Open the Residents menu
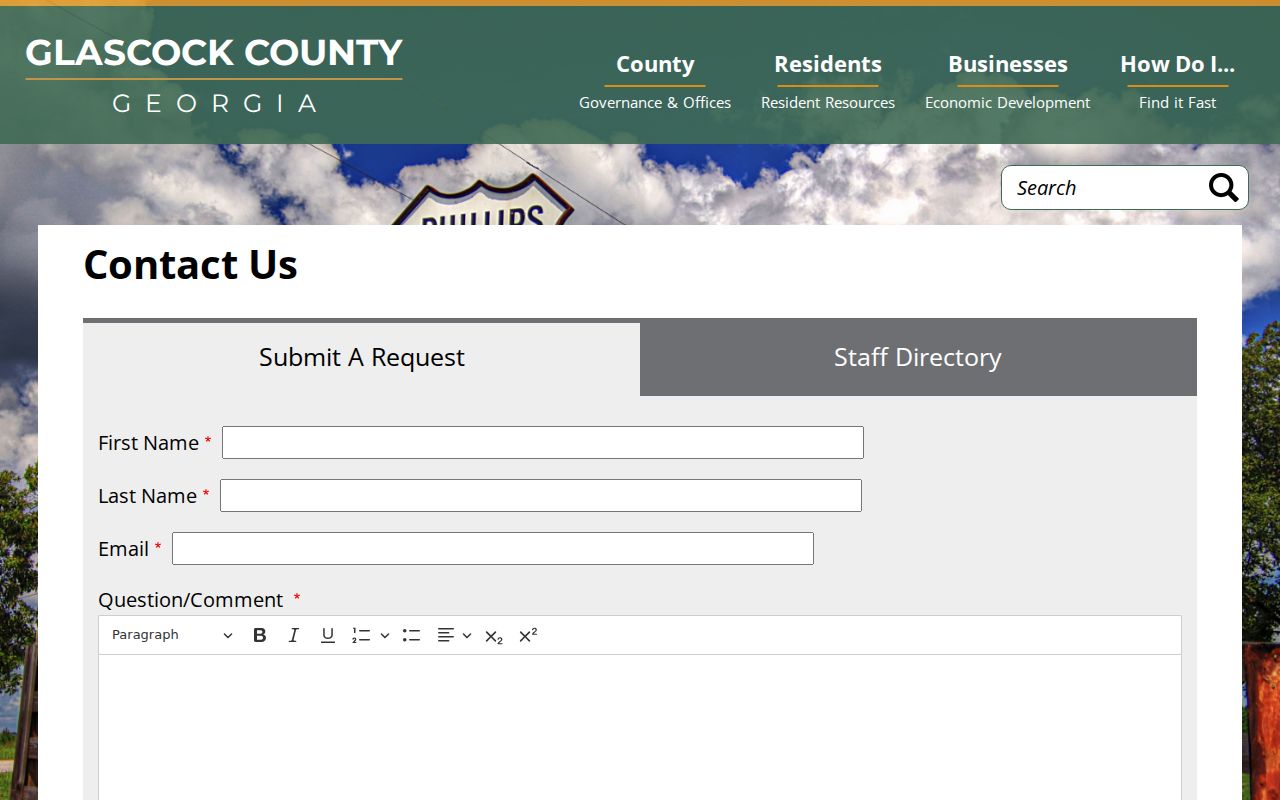 click(828, 64)
